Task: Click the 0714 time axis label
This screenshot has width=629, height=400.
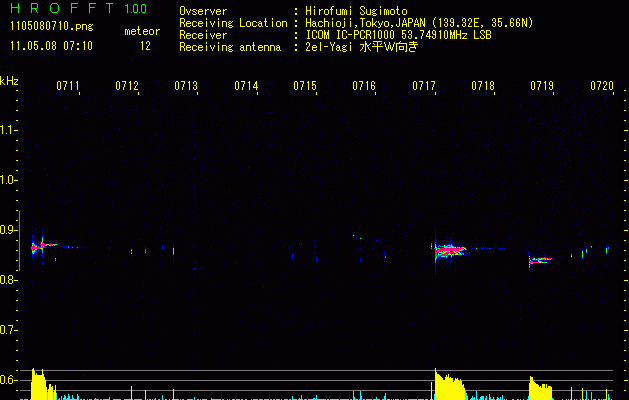Action: 246,86
